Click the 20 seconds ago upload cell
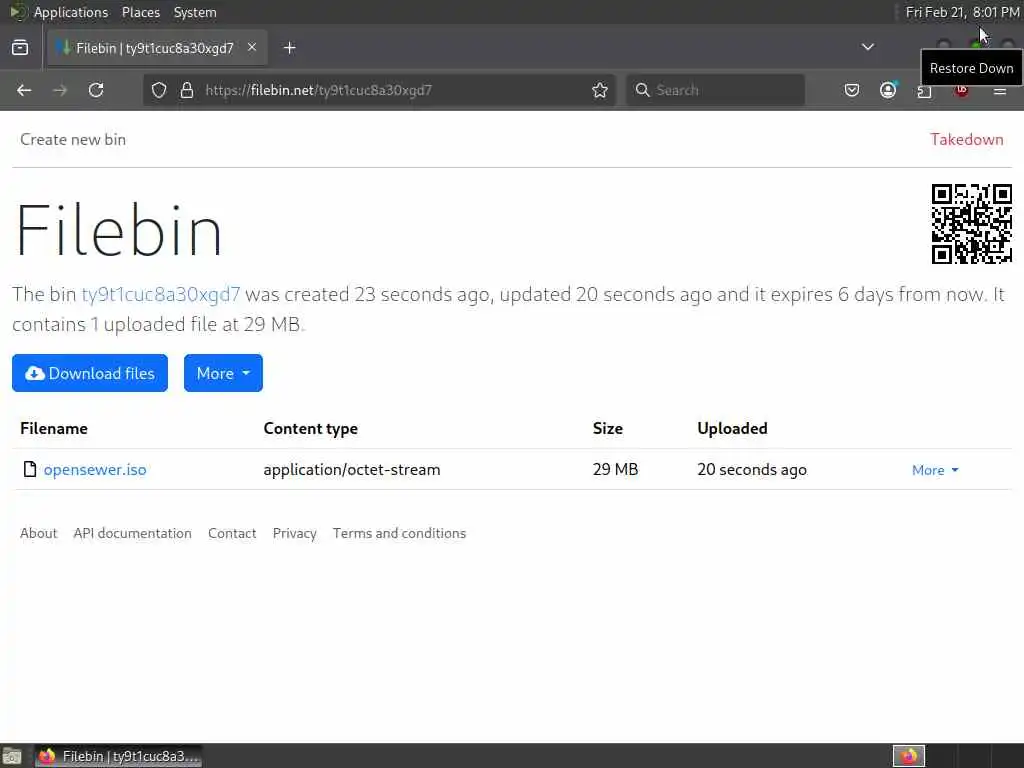Image resolution: width=1024 pixels, height=768 pixels. [x=752, y=470]
